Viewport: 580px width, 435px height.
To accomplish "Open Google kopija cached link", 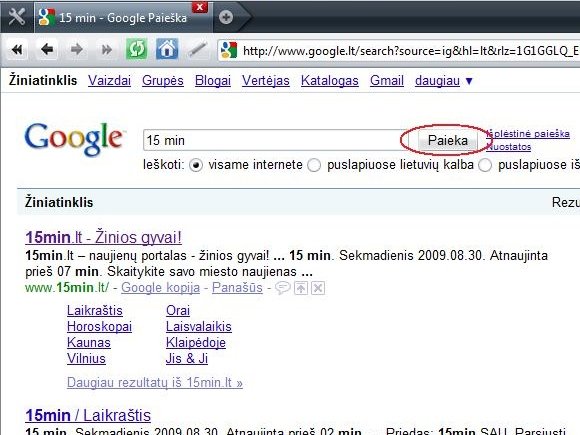I will tap(161, 287).
